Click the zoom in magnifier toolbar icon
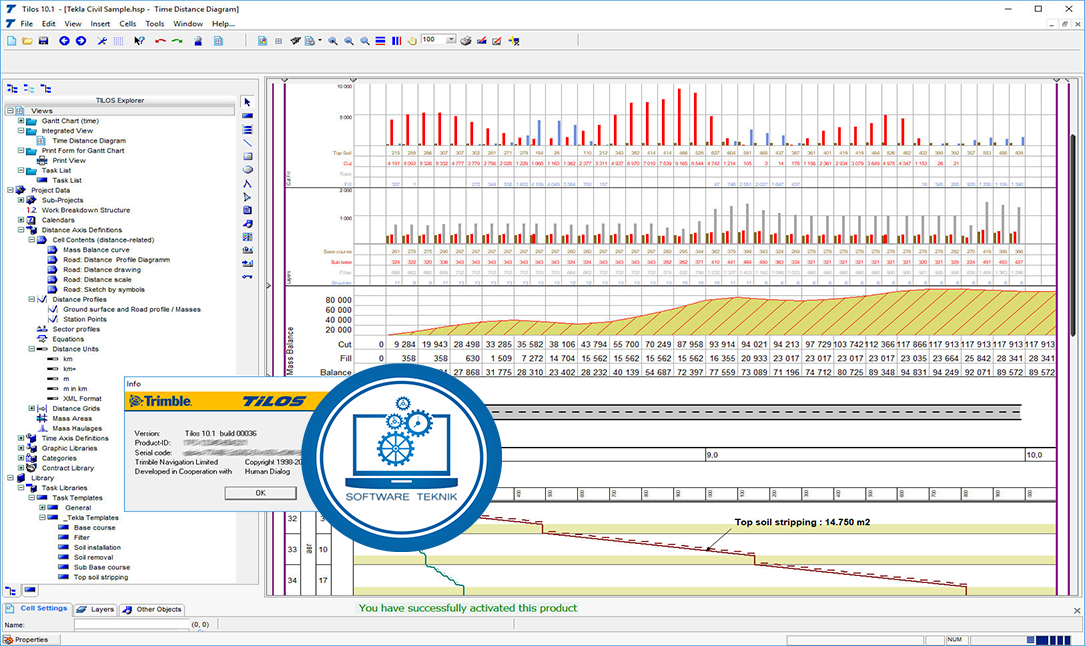The width and height of the screenshot is (1085, 646). (x=333, y=41)
